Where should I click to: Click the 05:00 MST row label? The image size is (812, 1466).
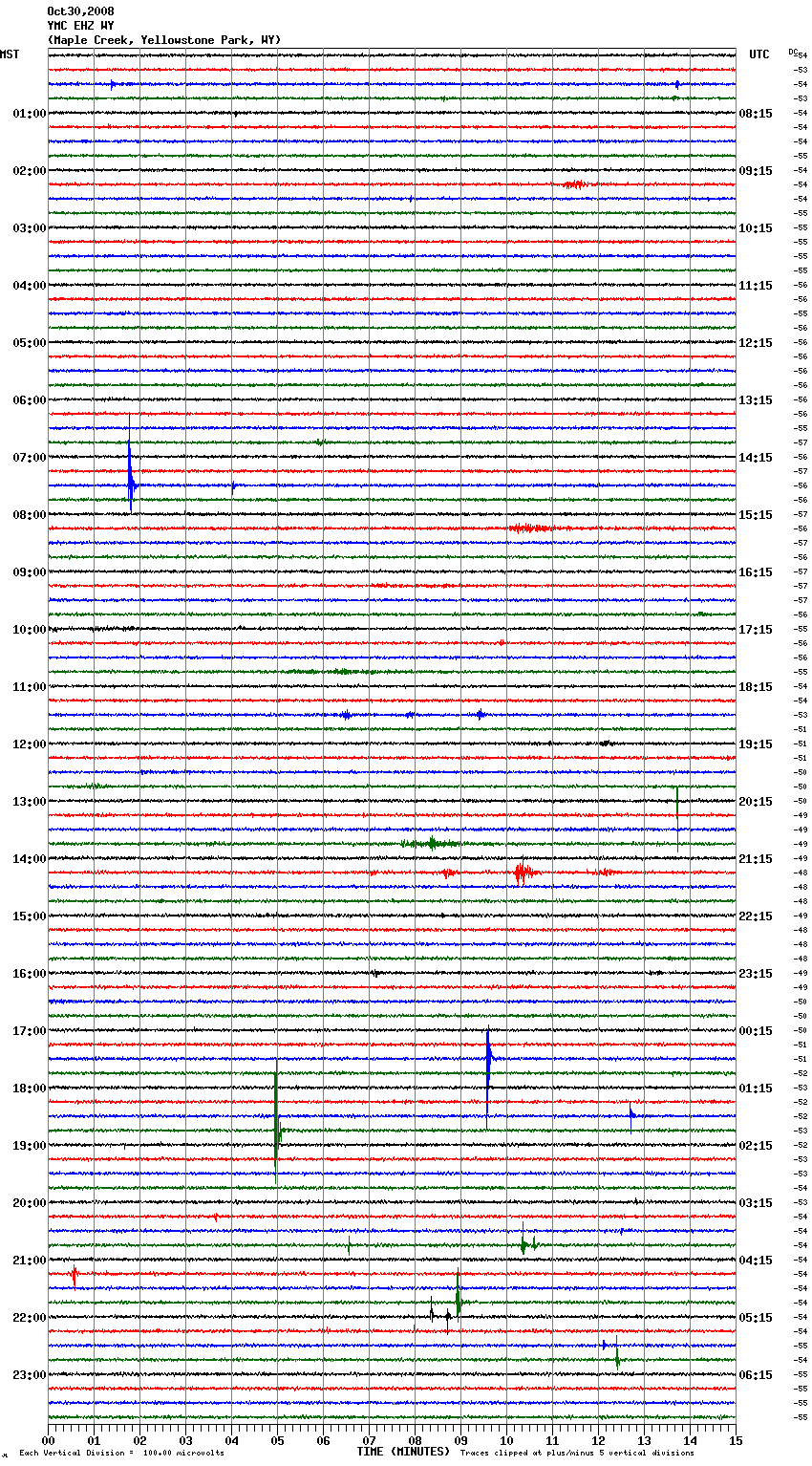tap(30, 343)
